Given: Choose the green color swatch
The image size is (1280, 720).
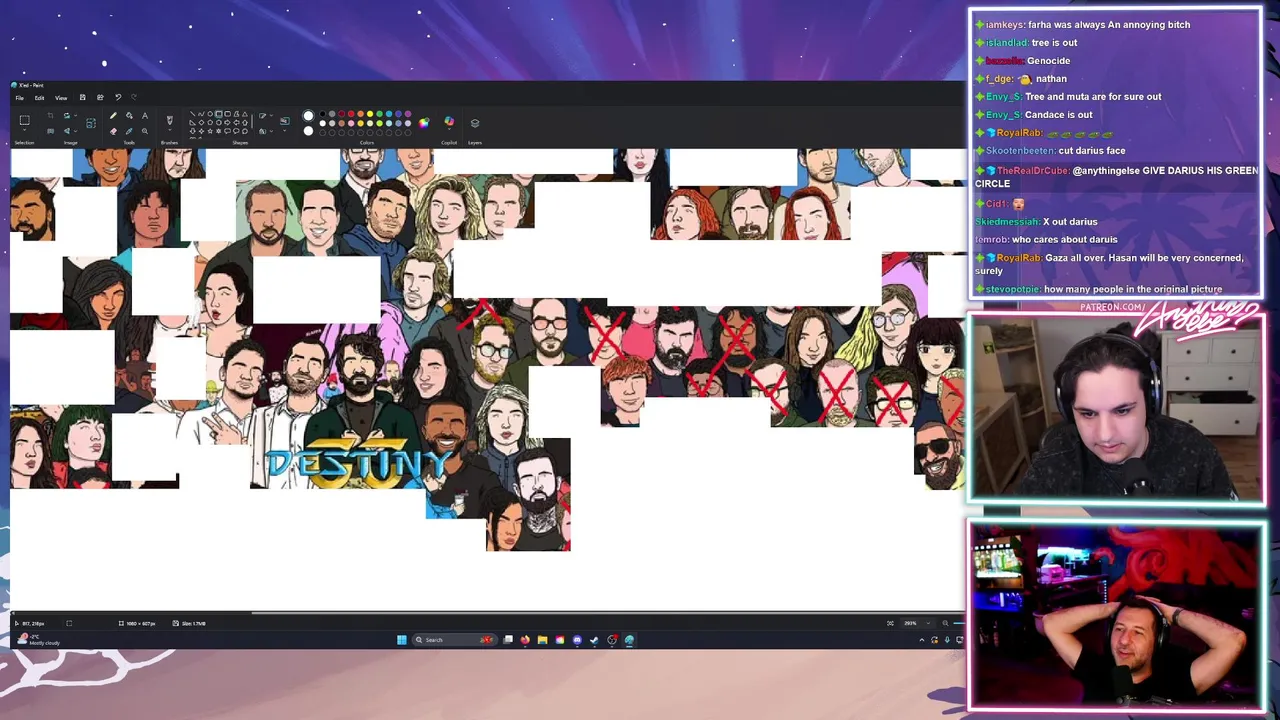Looking at the screenshot, I should (379, 114).
